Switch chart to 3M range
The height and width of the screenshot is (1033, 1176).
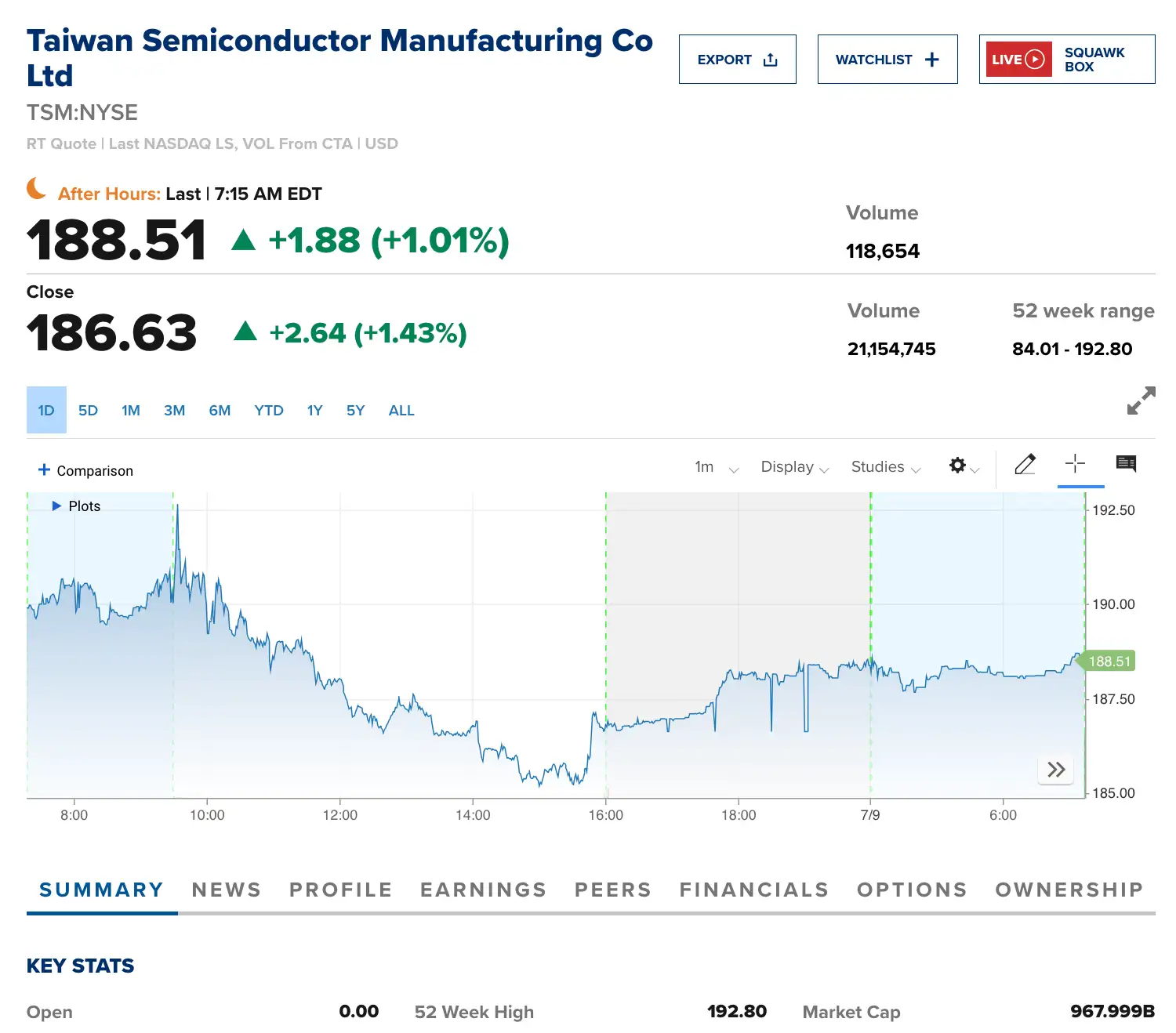coord(174,411)
